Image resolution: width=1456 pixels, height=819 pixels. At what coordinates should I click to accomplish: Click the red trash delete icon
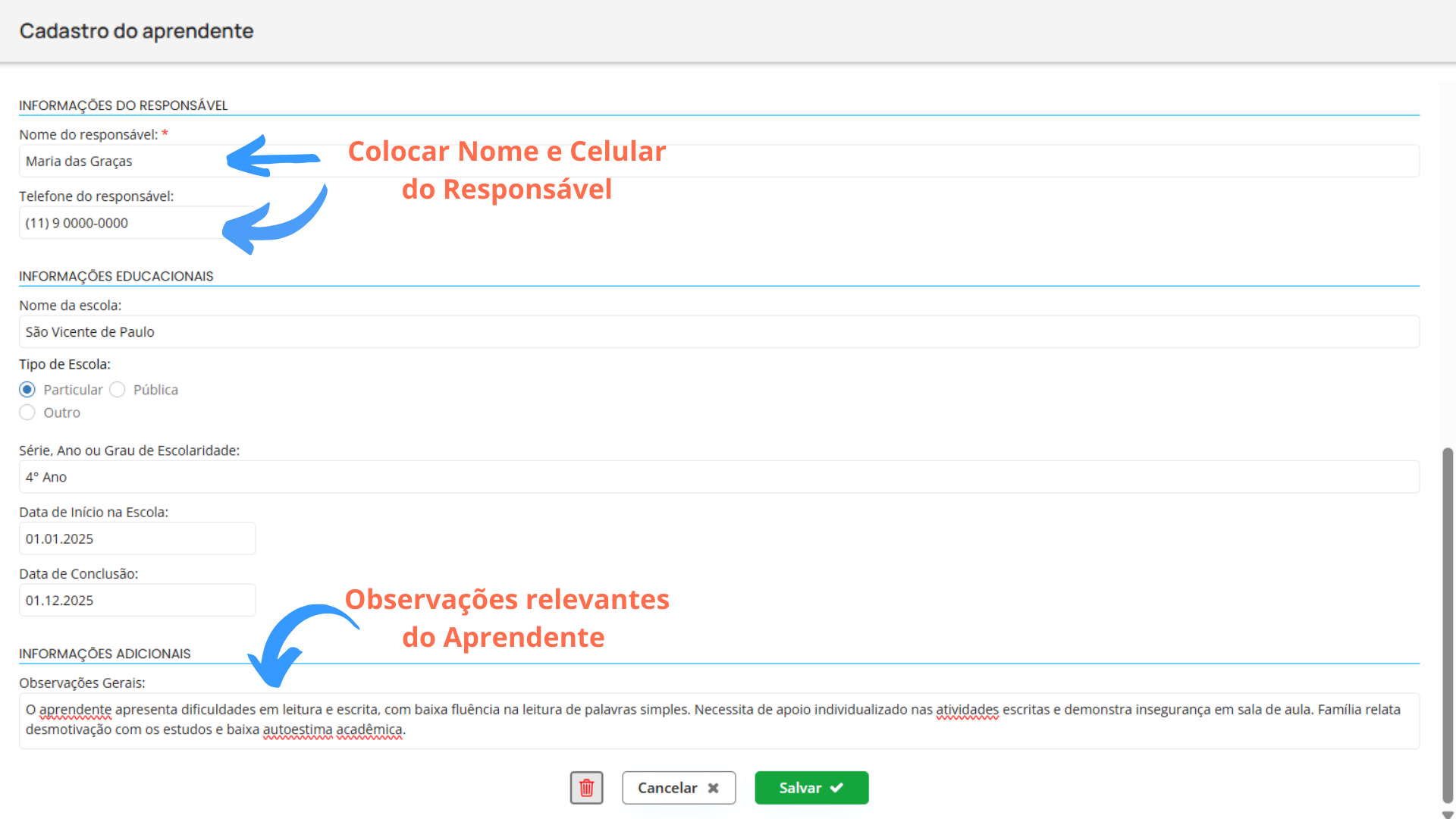pos(586,788)
